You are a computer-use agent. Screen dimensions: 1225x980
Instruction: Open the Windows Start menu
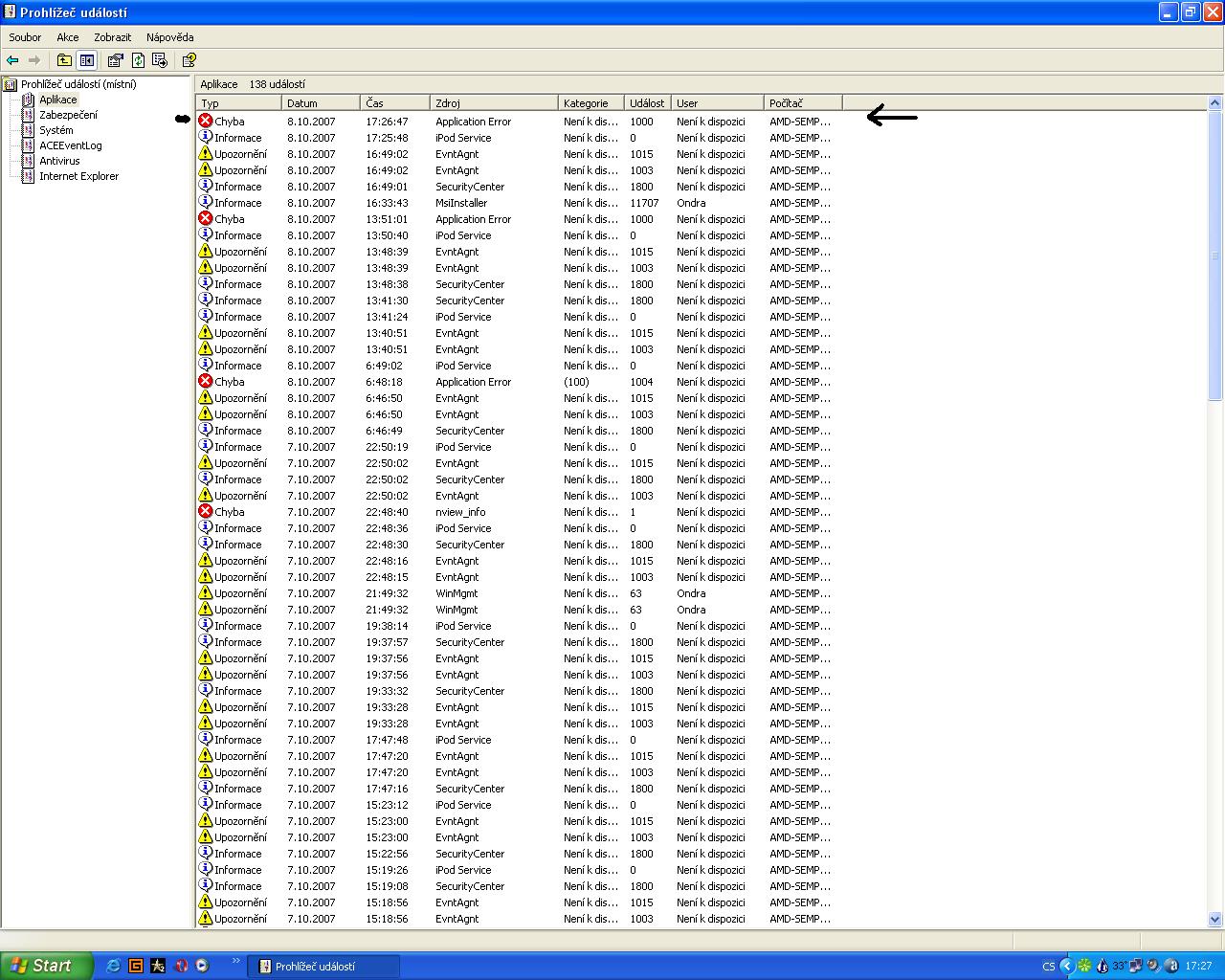47,966
